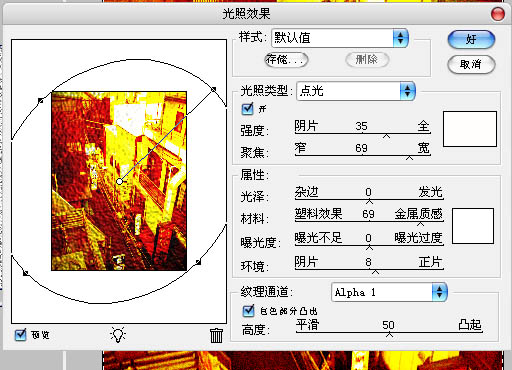Toggle the 预览 preview checkbox

pos(21,334)
